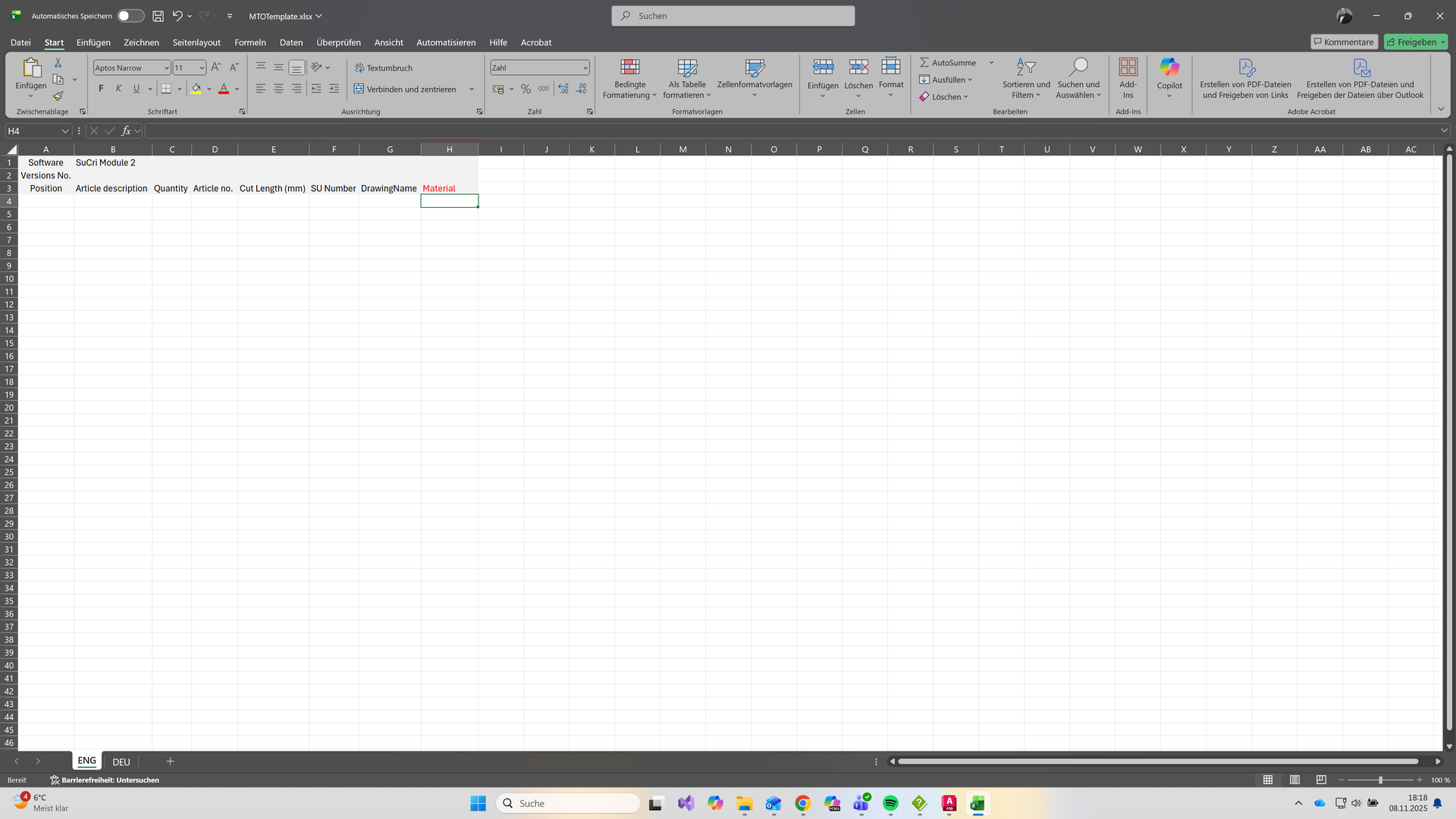
Task: Click the Cut scissors icon
Action: [x=58, y=63]
